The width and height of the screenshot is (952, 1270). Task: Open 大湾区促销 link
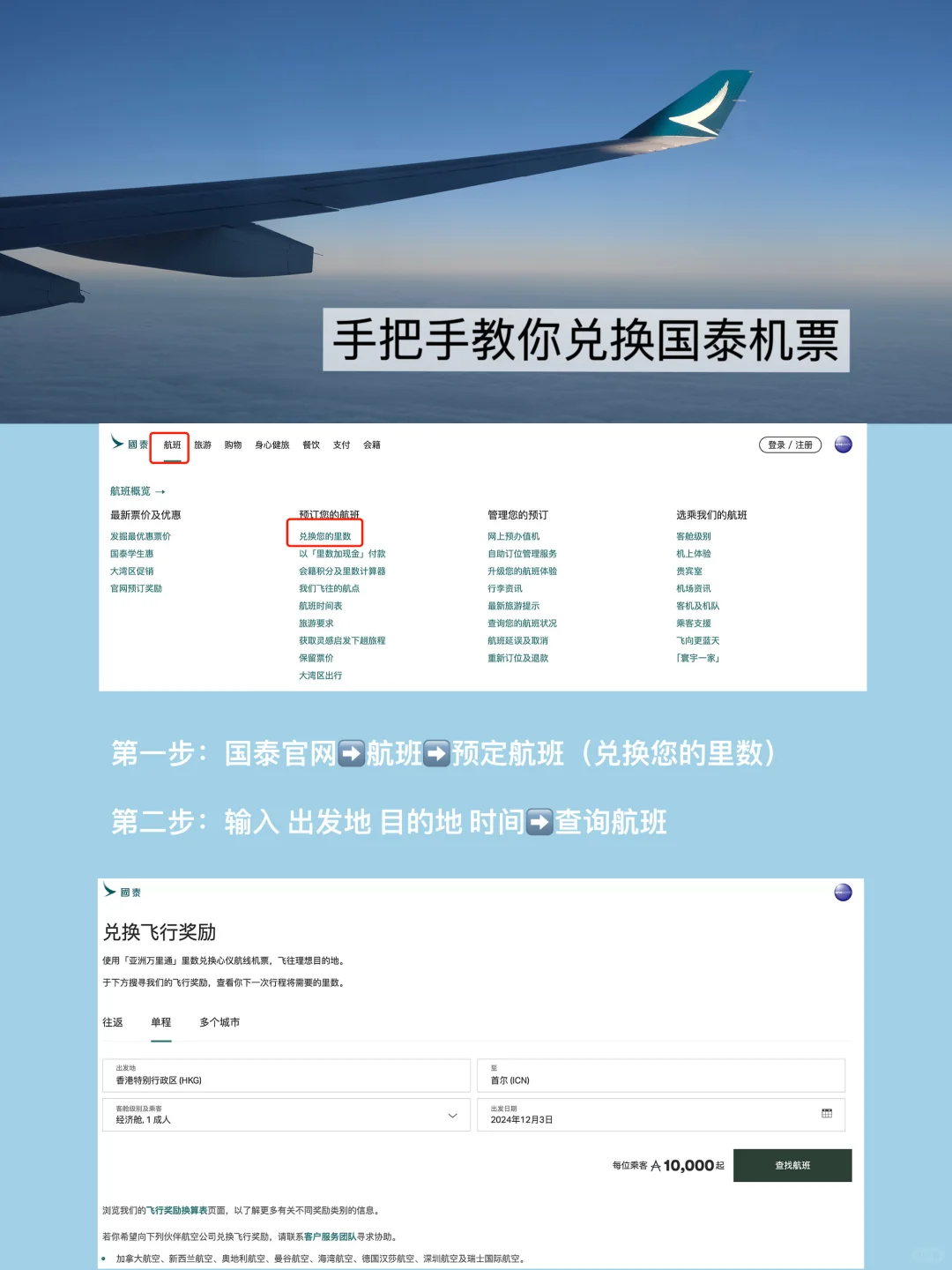[131, 571]
